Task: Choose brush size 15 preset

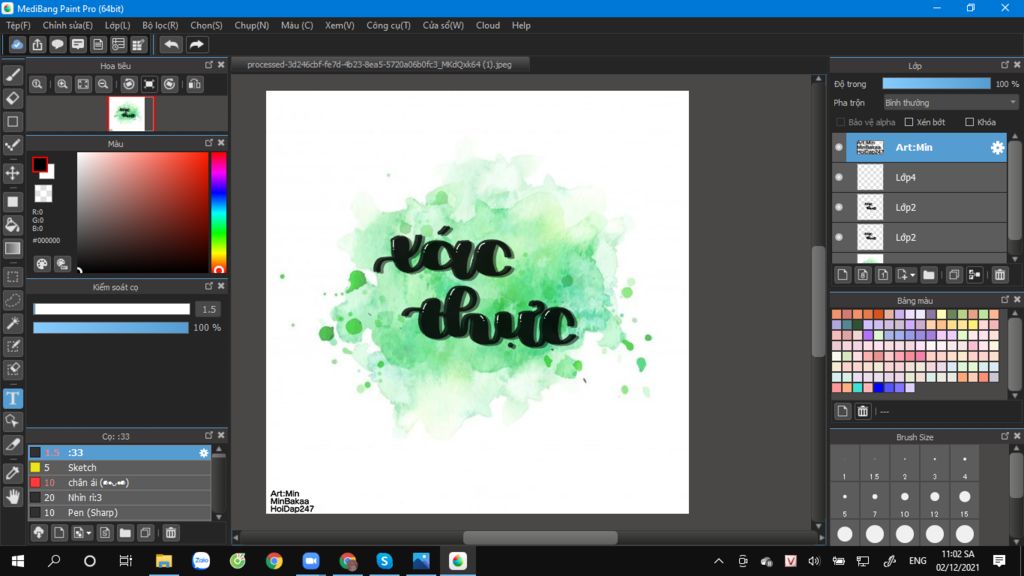Action: (965, 502)
